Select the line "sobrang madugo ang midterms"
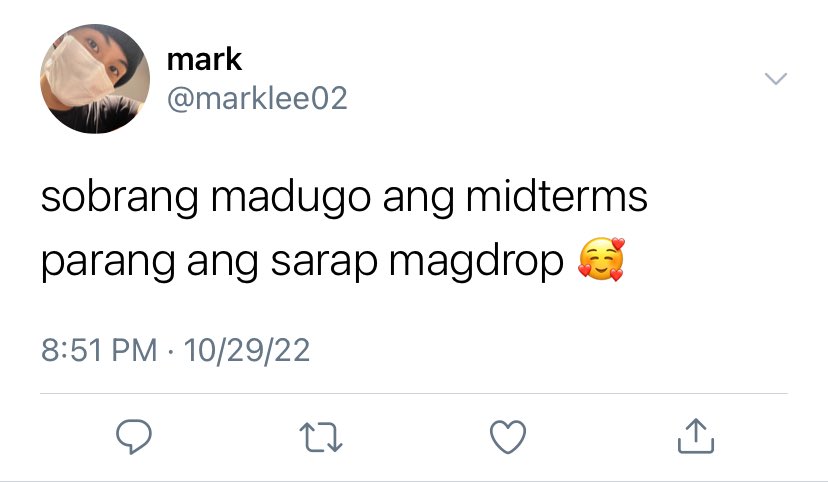The height and width of the screenshot is (482, 828). click(x=344, y=198)
